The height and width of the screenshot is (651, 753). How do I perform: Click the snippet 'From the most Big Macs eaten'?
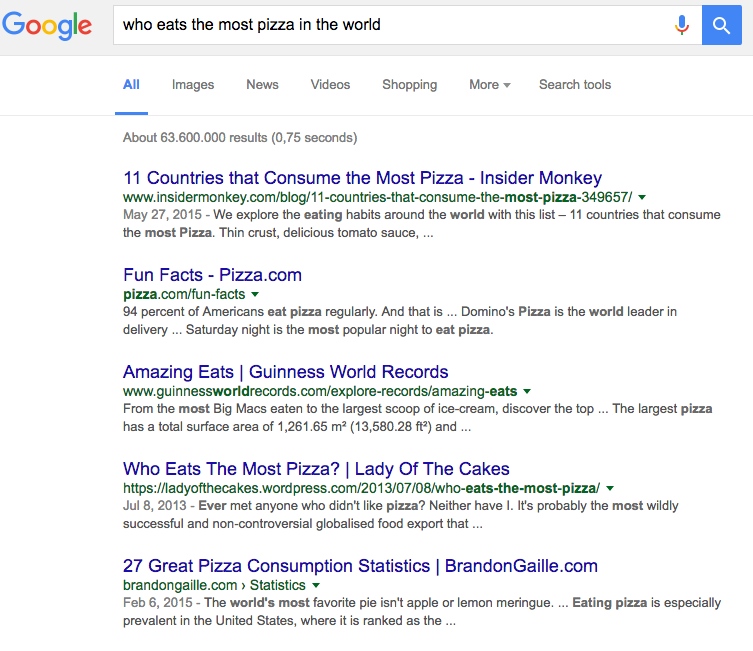(417, 418)
